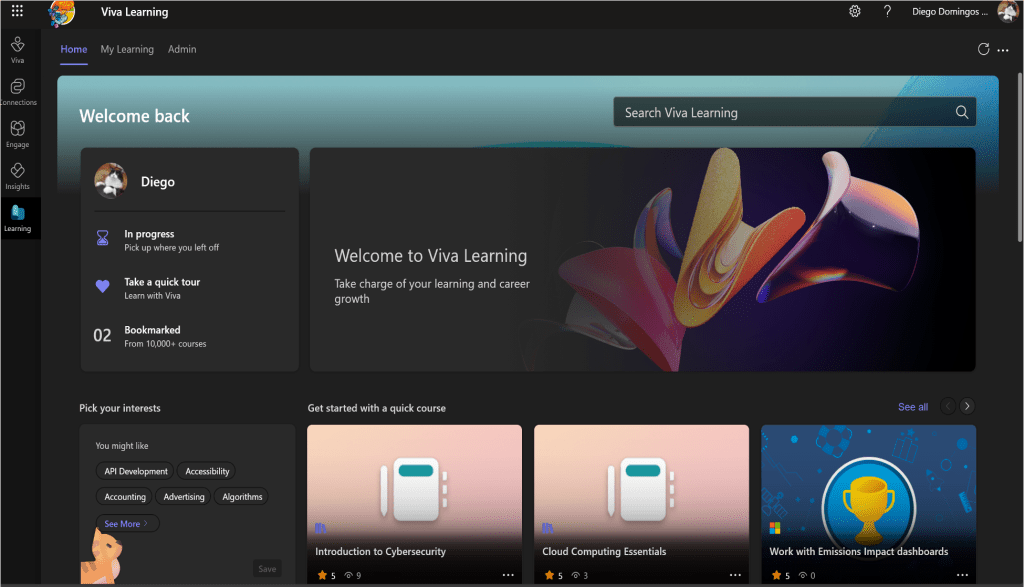
Task: Expand See More interests
Action: tap(126, 524)
